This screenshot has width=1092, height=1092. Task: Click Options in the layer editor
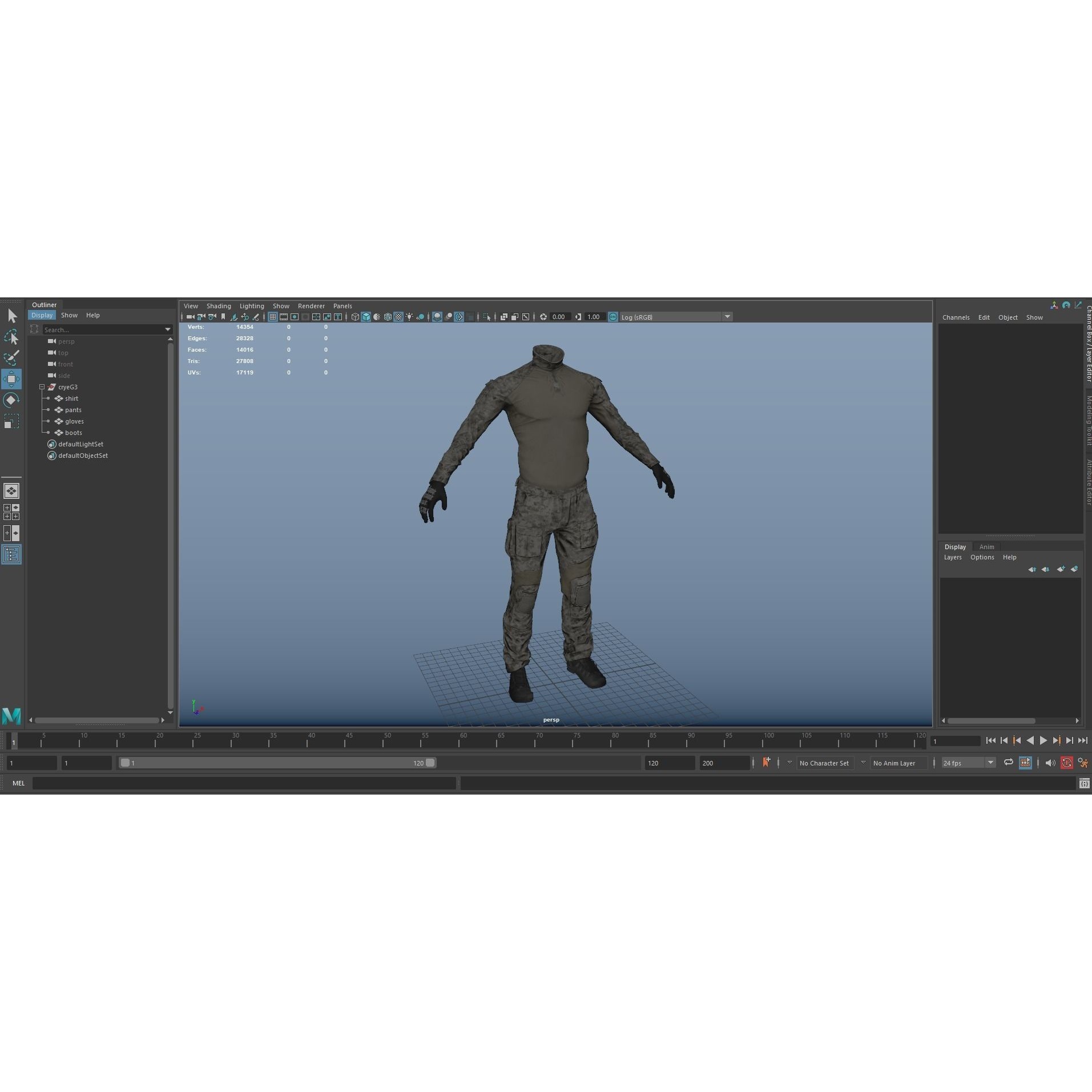click(982, 557)
